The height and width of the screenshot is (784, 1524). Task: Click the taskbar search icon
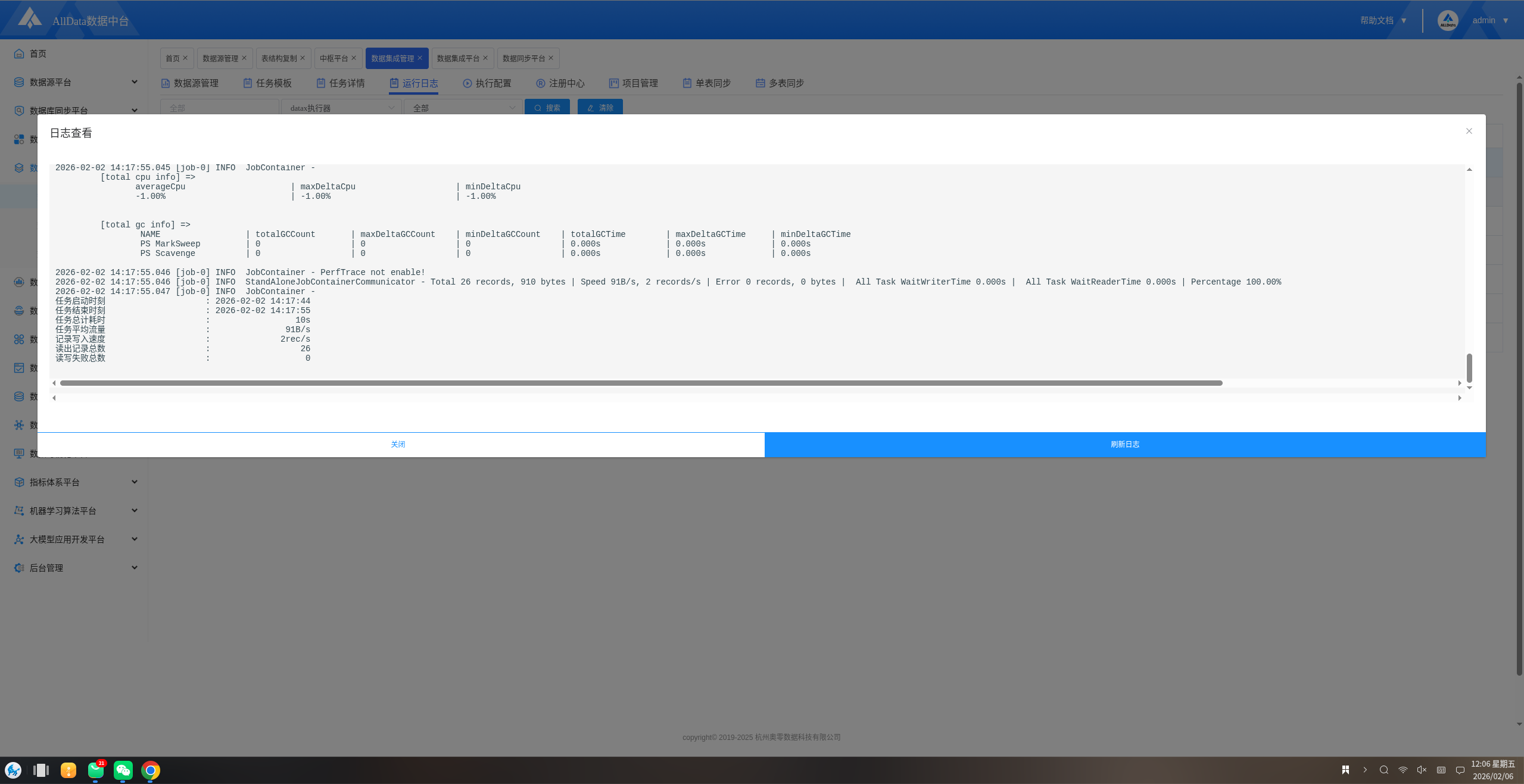click(x=1383, y=770)
